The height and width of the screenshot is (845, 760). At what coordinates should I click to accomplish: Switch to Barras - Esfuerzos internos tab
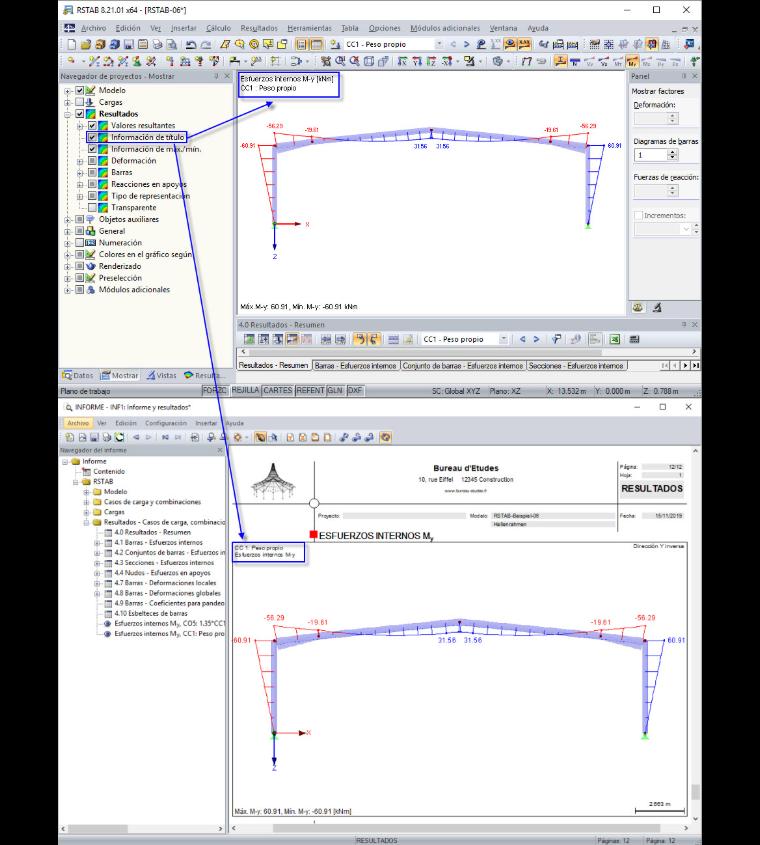(355, 365)
